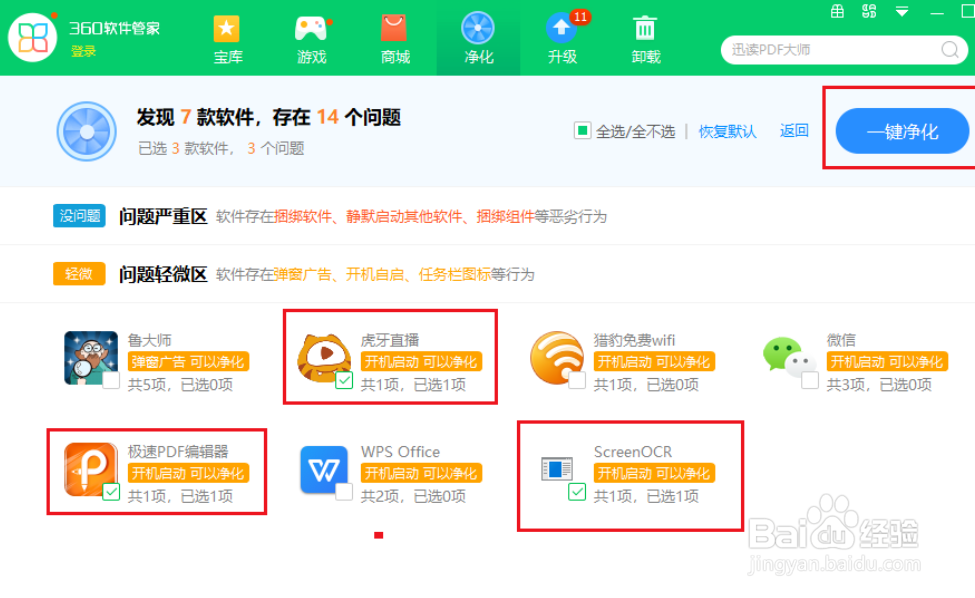Click the 鲁大师 app icon
This screenshot has width=975, height=598.
click(91, 357)
